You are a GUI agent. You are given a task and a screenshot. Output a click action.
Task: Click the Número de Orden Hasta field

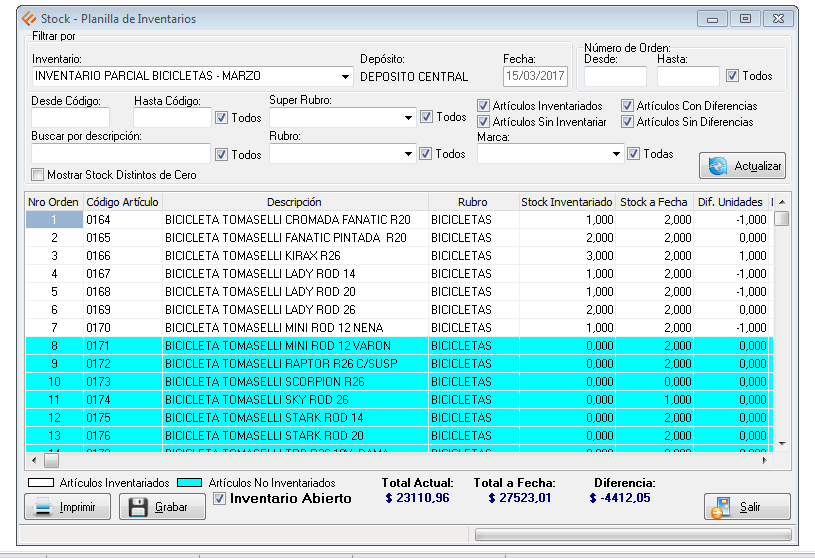[687, 76]
